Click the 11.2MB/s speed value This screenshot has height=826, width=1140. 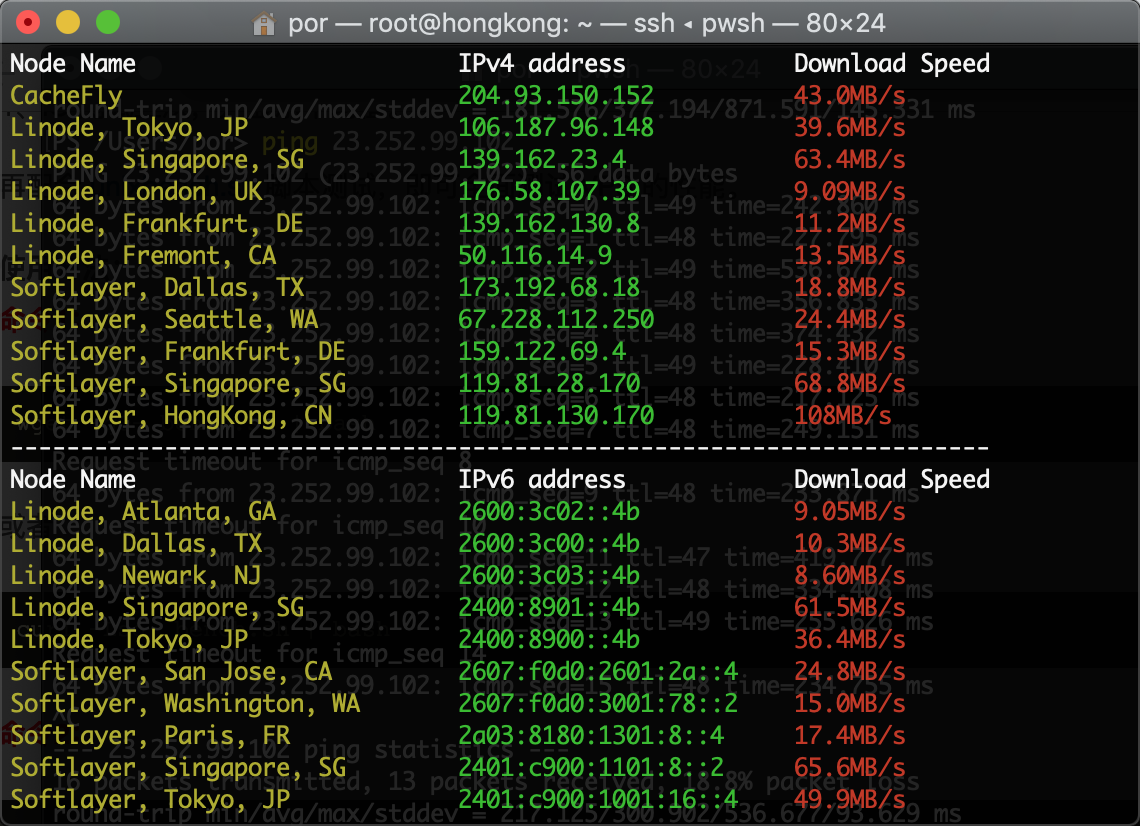coord(849,223)
